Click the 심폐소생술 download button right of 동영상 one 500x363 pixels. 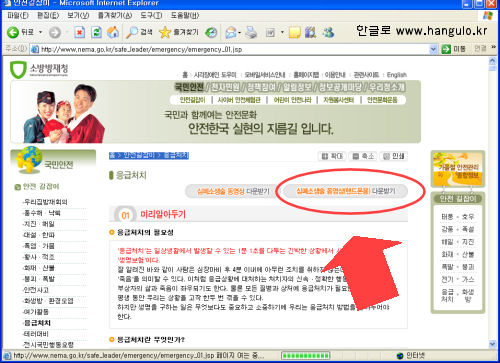[345, 191]
